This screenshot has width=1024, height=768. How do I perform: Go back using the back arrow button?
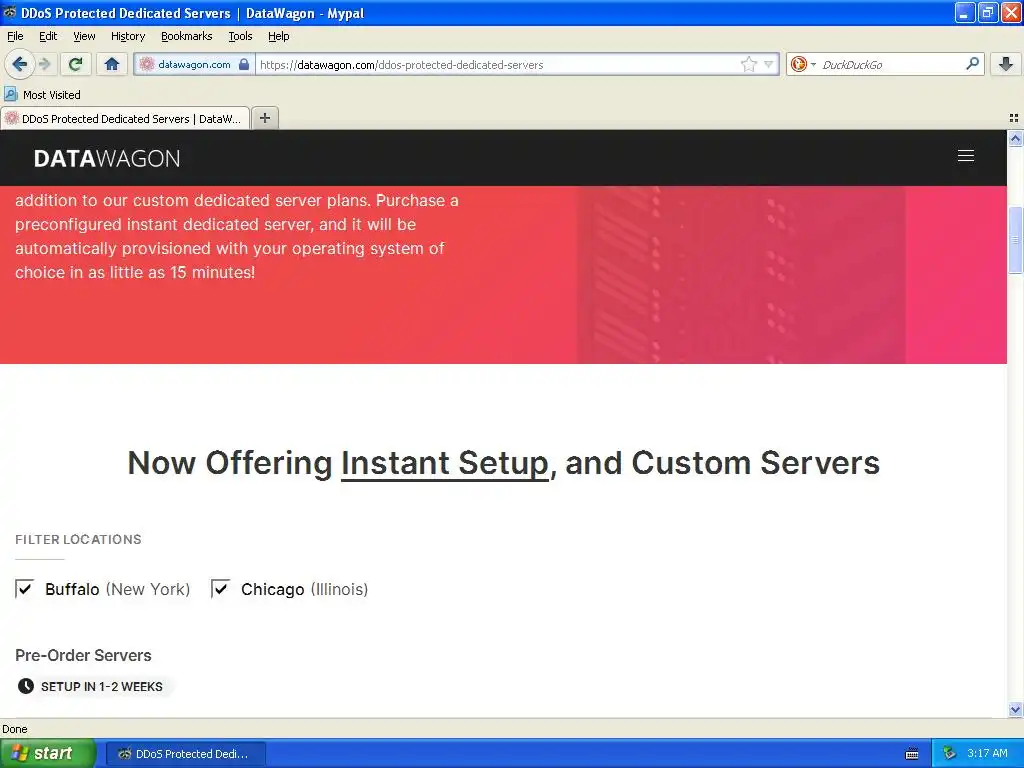[x=20, y=64]
